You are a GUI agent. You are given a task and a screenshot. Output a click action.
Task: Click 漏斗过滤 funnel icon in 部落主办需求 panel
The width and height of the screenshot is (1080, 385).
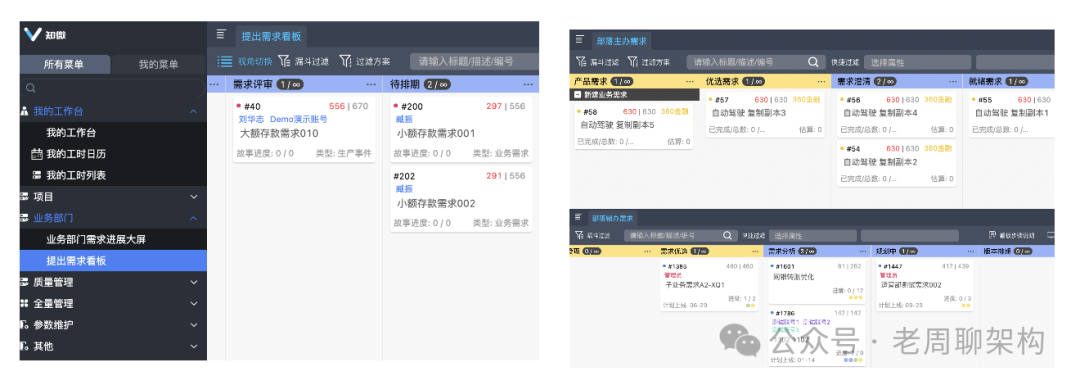click(x=581, y=62)
